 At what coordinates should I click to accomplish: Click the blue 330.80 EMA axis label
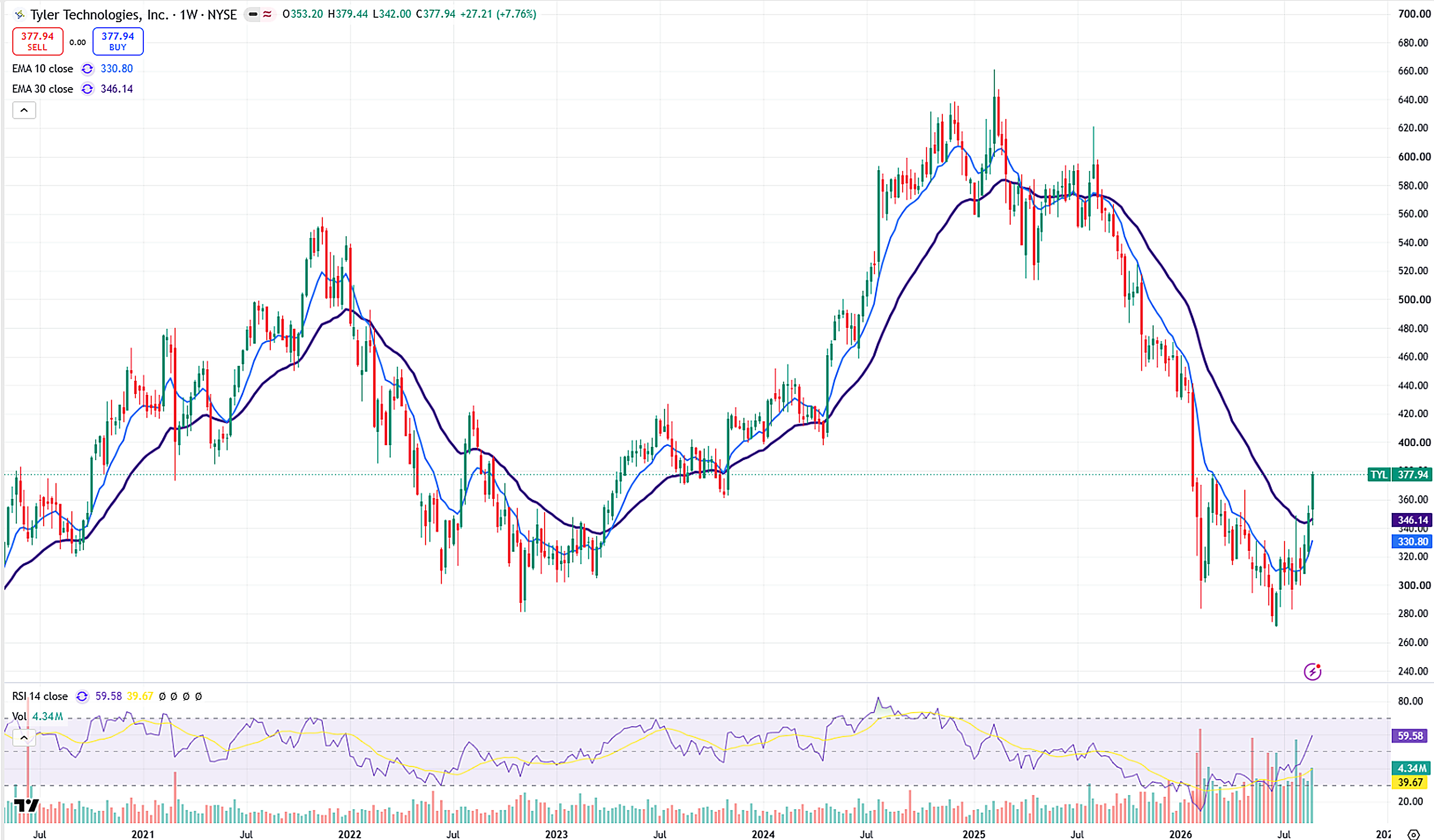click(x=1412, y=542)
